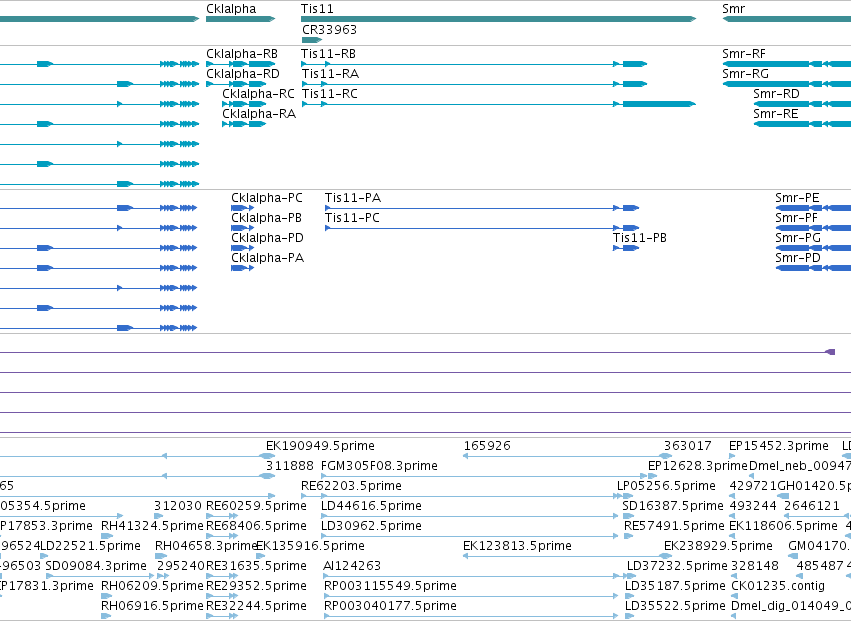The image size is (851, 621).
Task: Pick the Smr-PD protein label
Action: 798,258
